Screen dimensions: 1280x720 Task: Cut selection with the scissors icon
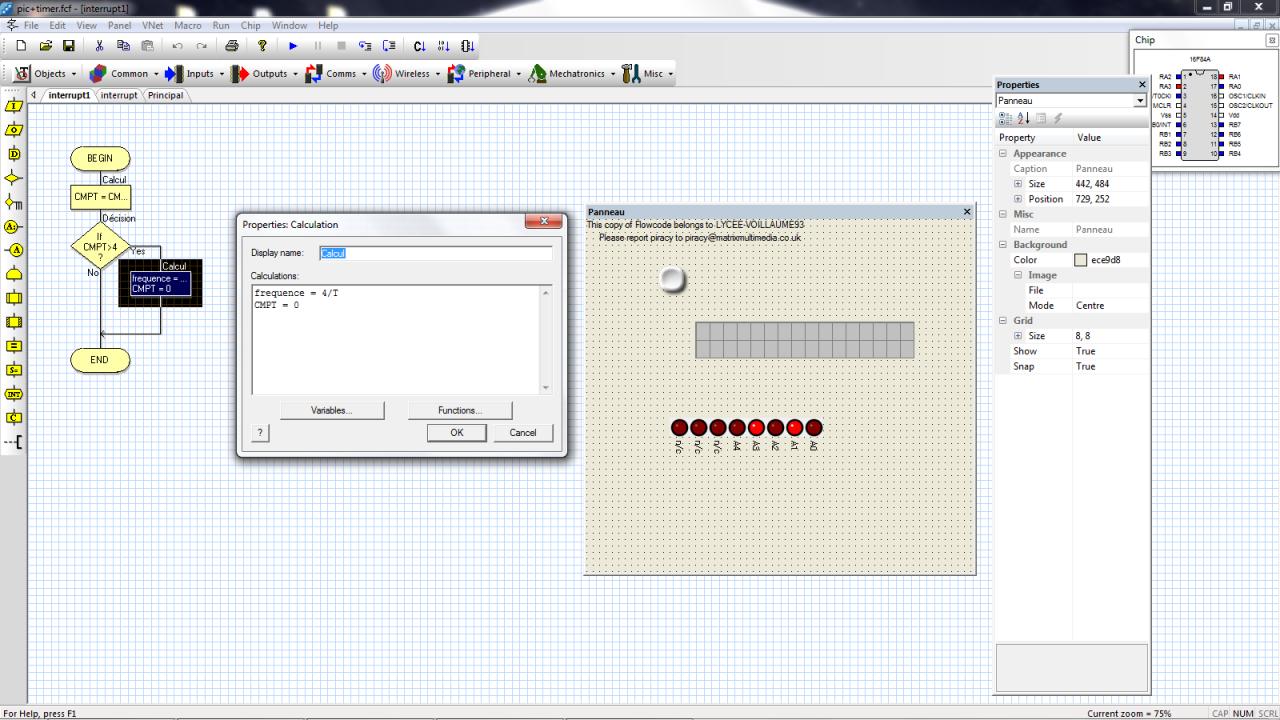[x=99, y=46]
